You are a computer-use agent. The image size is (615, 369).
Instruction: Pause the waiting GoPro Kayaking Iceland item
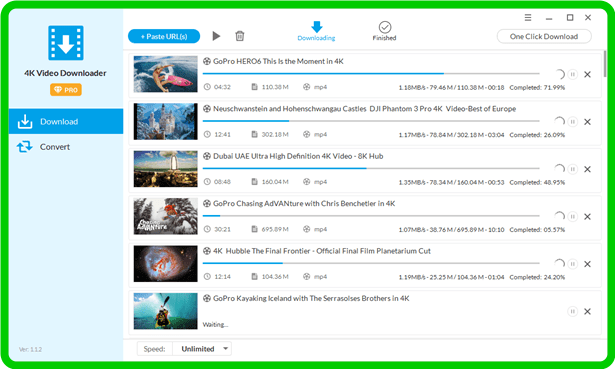573,311
